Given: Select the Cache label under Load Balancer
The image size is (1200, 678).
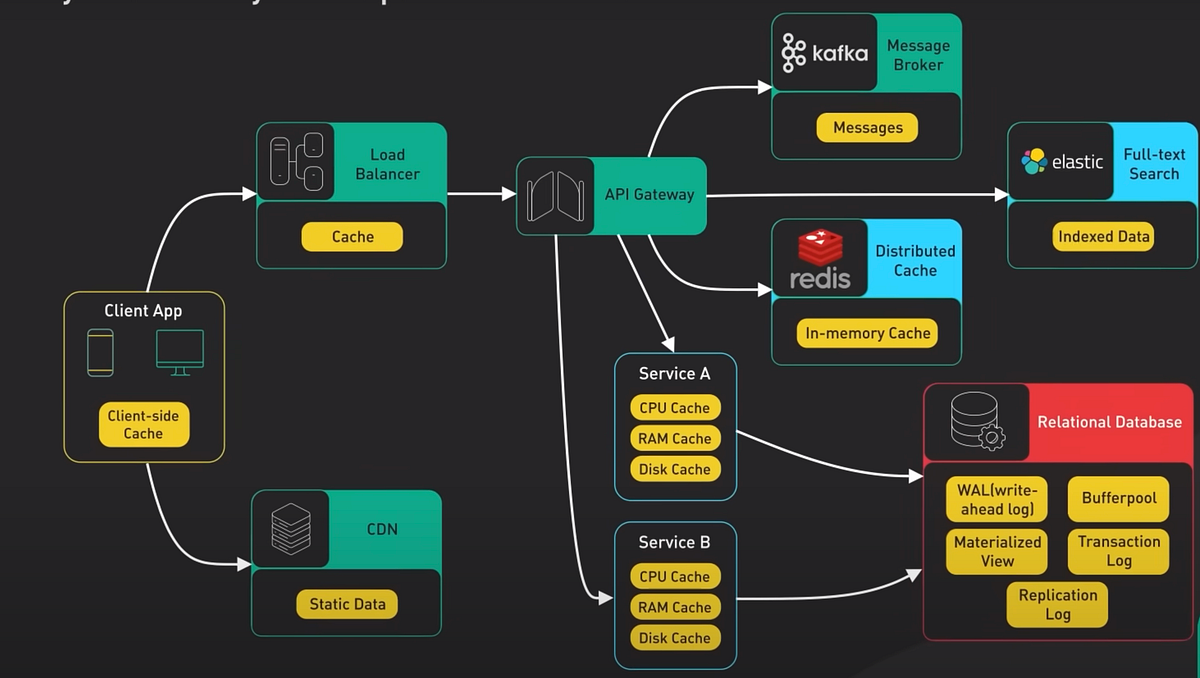Looking at the screenshot, I should pyautogui.click(x=352, y=236).
